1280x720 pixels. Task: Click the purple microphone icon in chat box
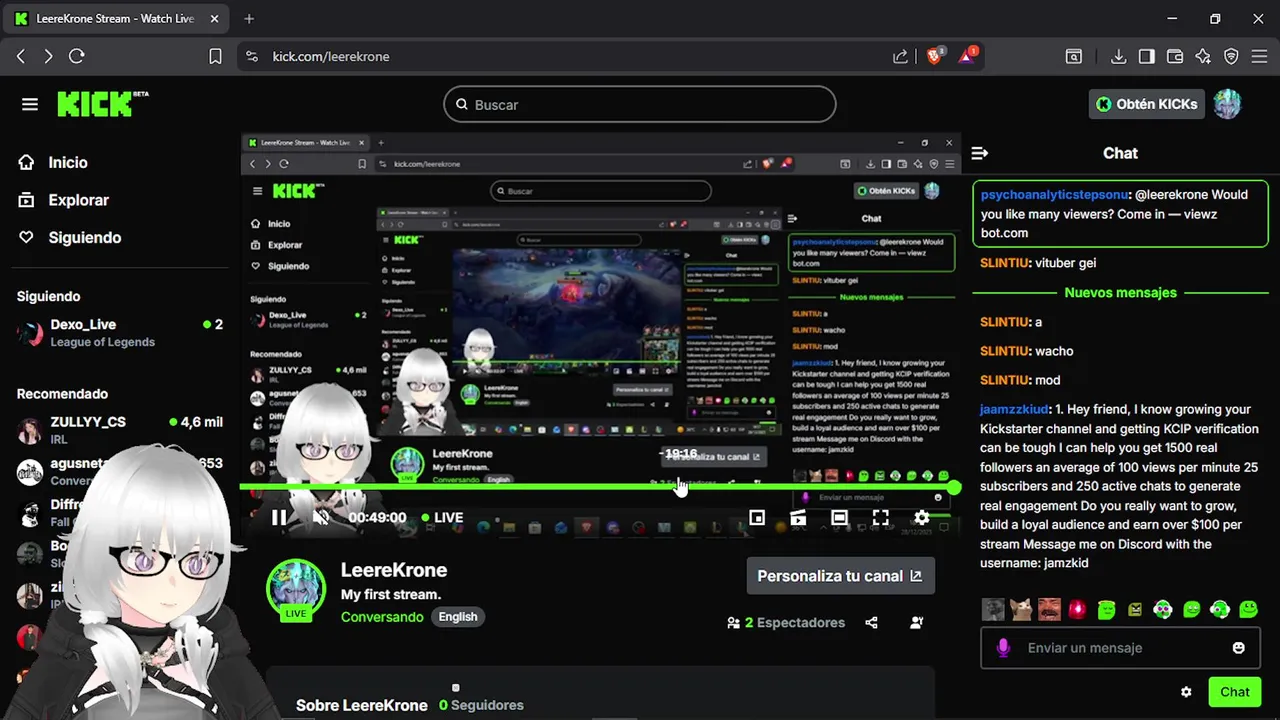pos(1003,648)
